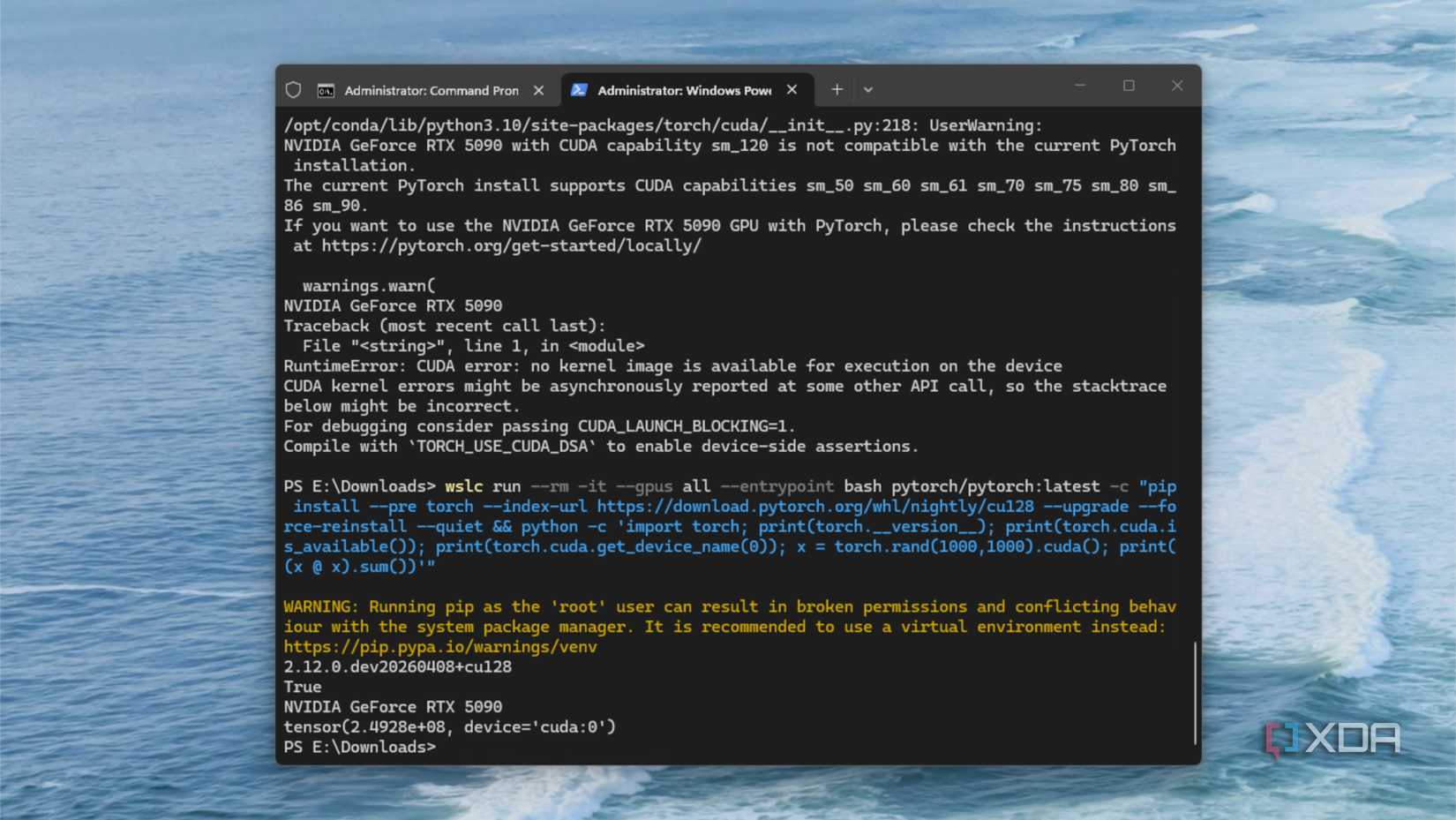Click the pip.pypa.io/warnings/venv URL
Viewport: 1456px width, 820px height.
(440, 647)
